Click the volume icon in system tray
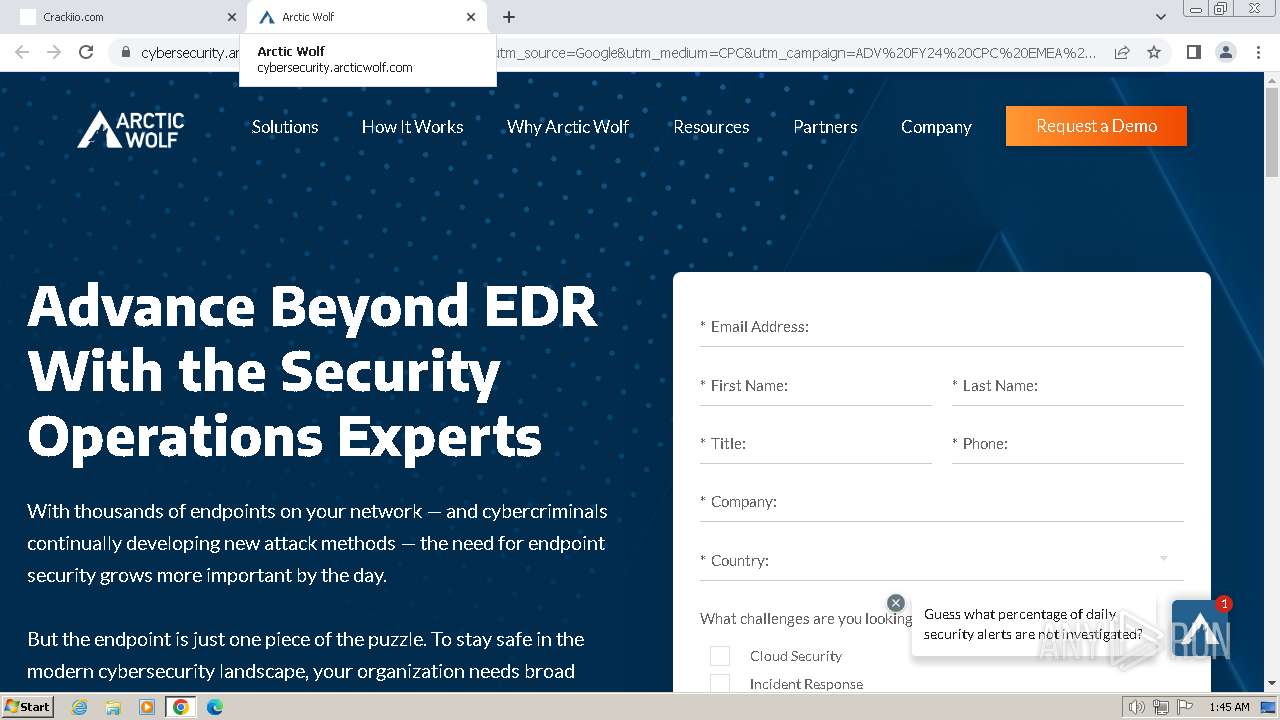 coord(1137,707)
